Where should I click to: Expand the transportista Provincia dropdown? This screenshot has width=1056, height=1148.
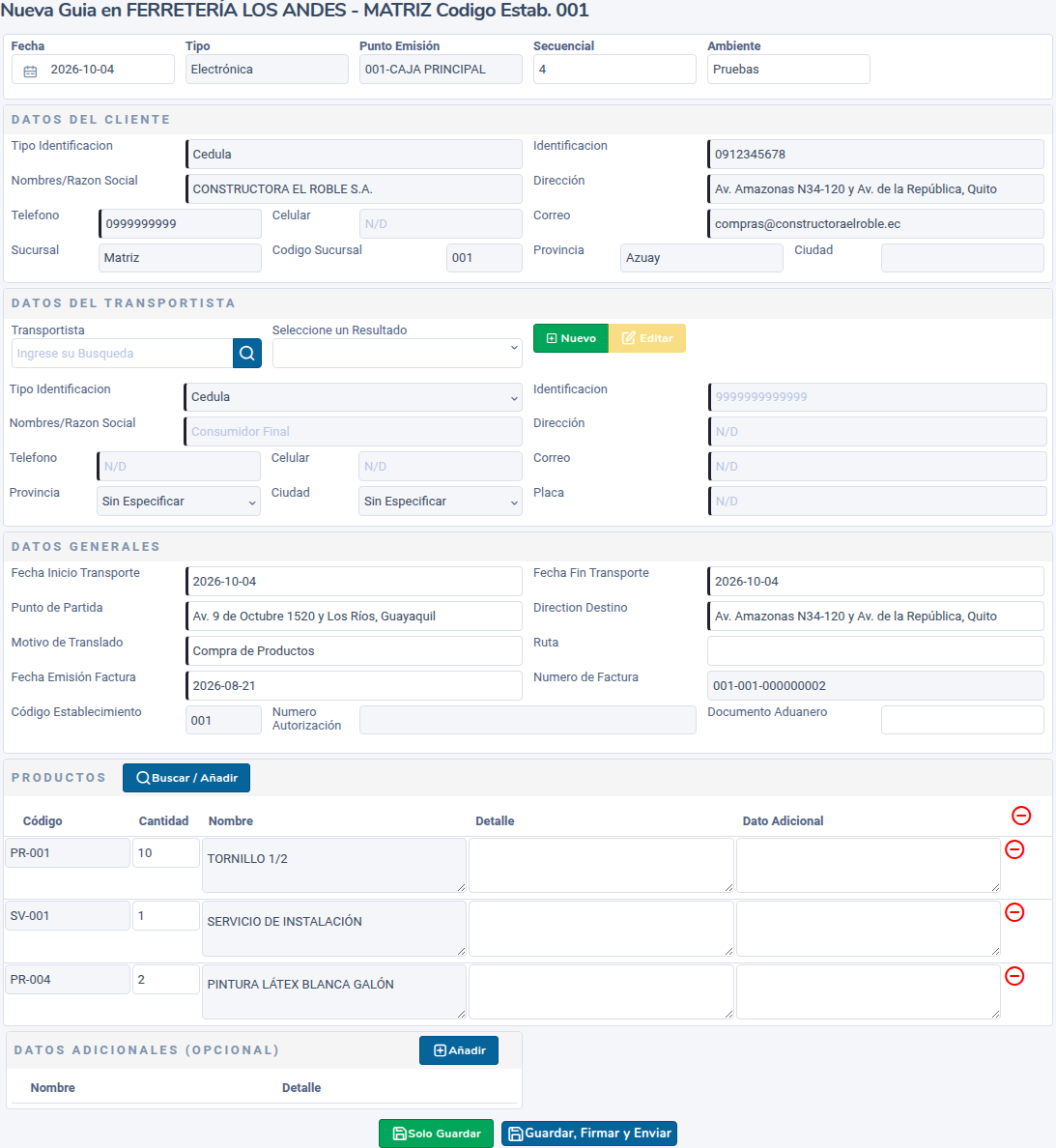179,501
